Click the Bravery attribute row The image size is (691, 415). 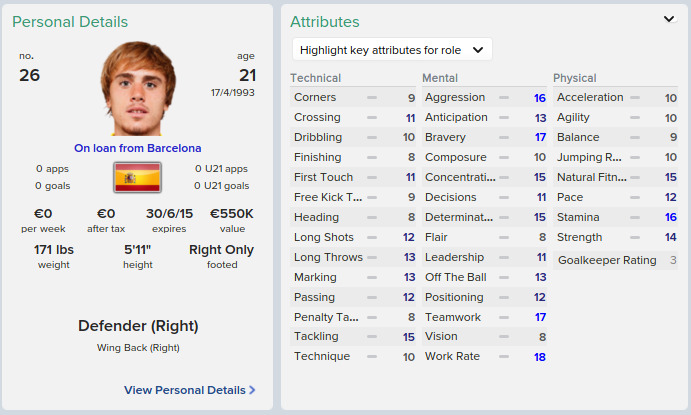pos(484,137)
